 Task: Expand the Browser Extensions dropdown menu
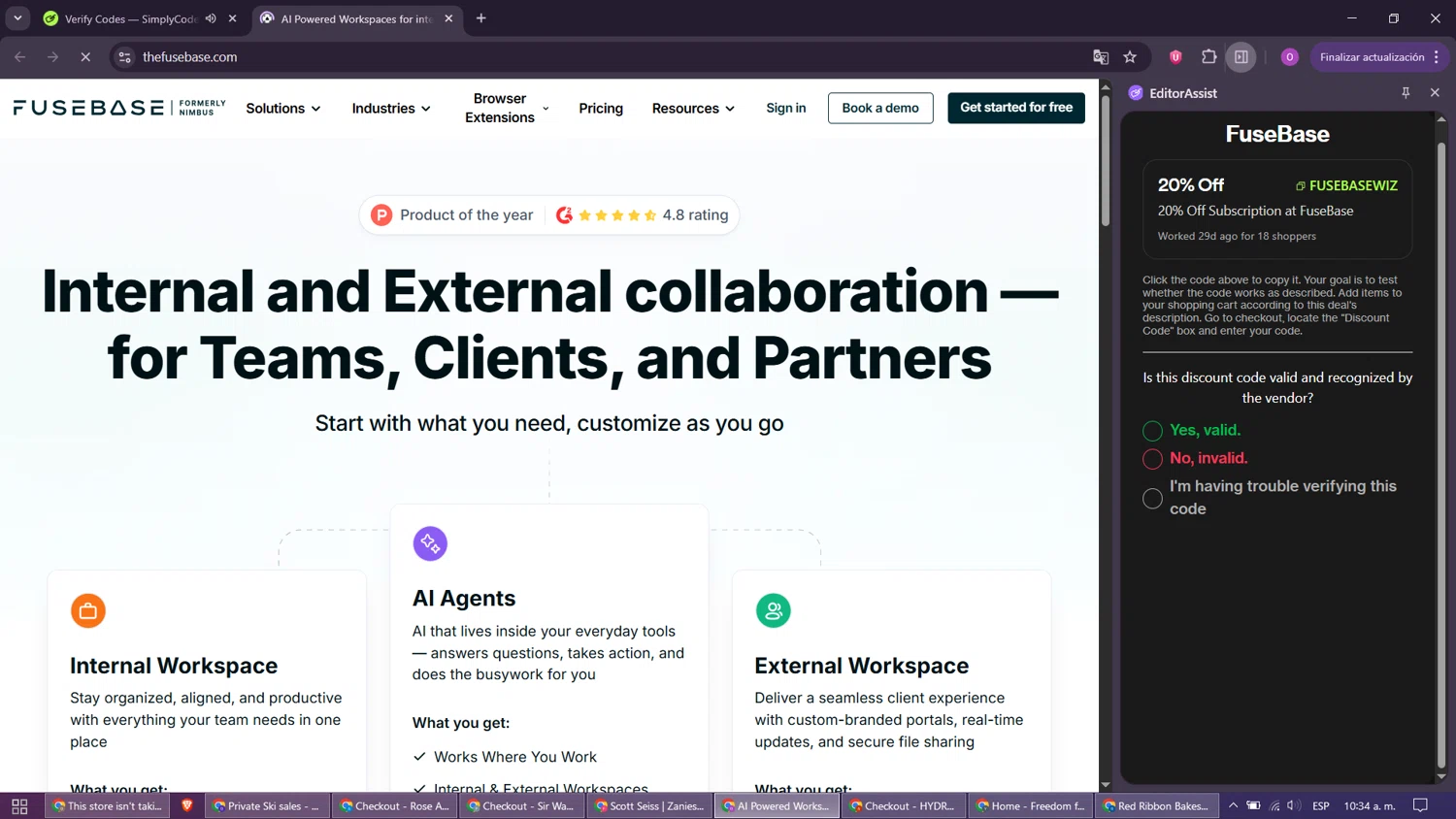(507, 108)
